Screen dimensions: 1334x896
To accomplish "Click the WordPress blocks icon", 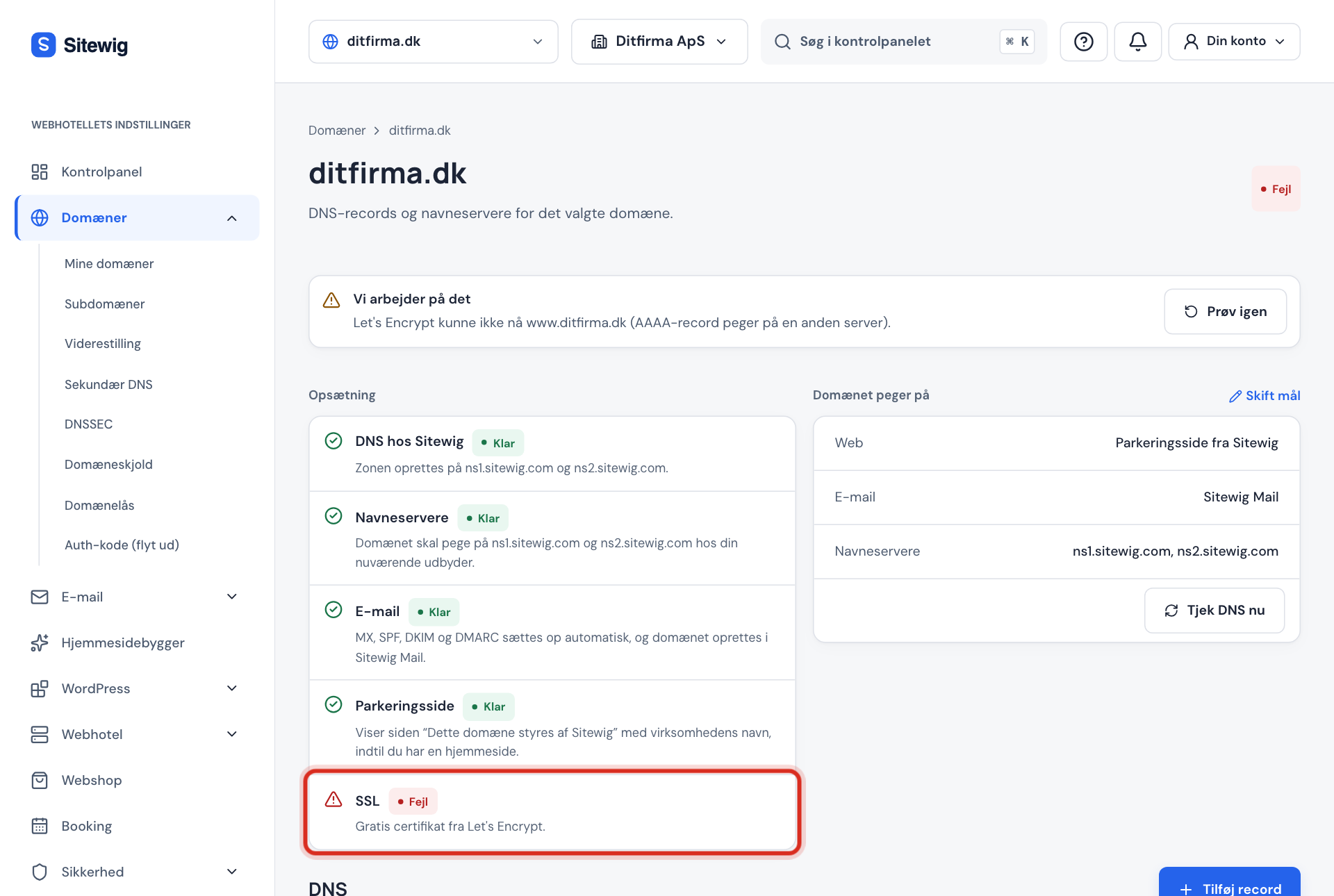I will 40,688.
